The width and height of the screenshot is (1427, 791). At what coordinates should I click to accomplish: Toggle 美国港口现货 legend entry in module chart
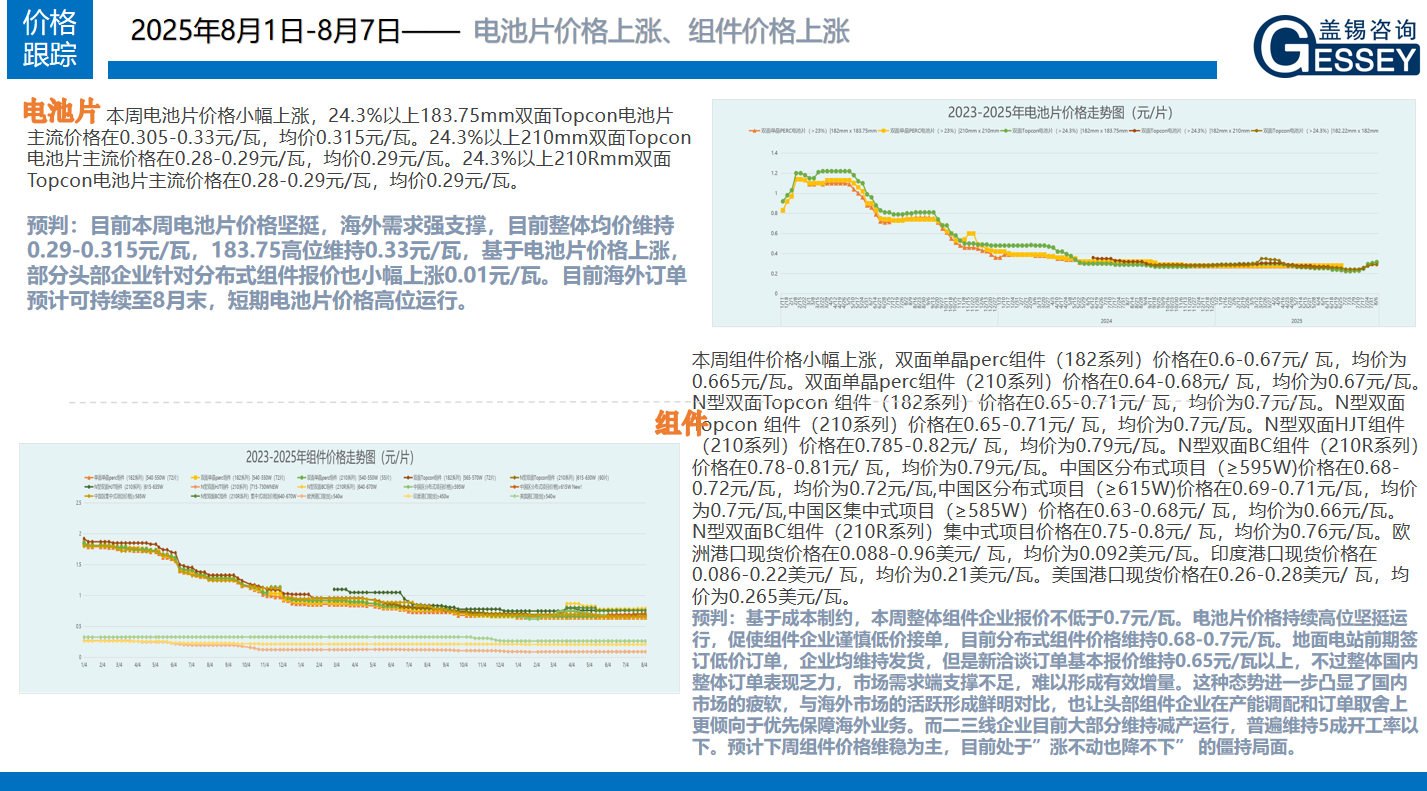(544, 496)
